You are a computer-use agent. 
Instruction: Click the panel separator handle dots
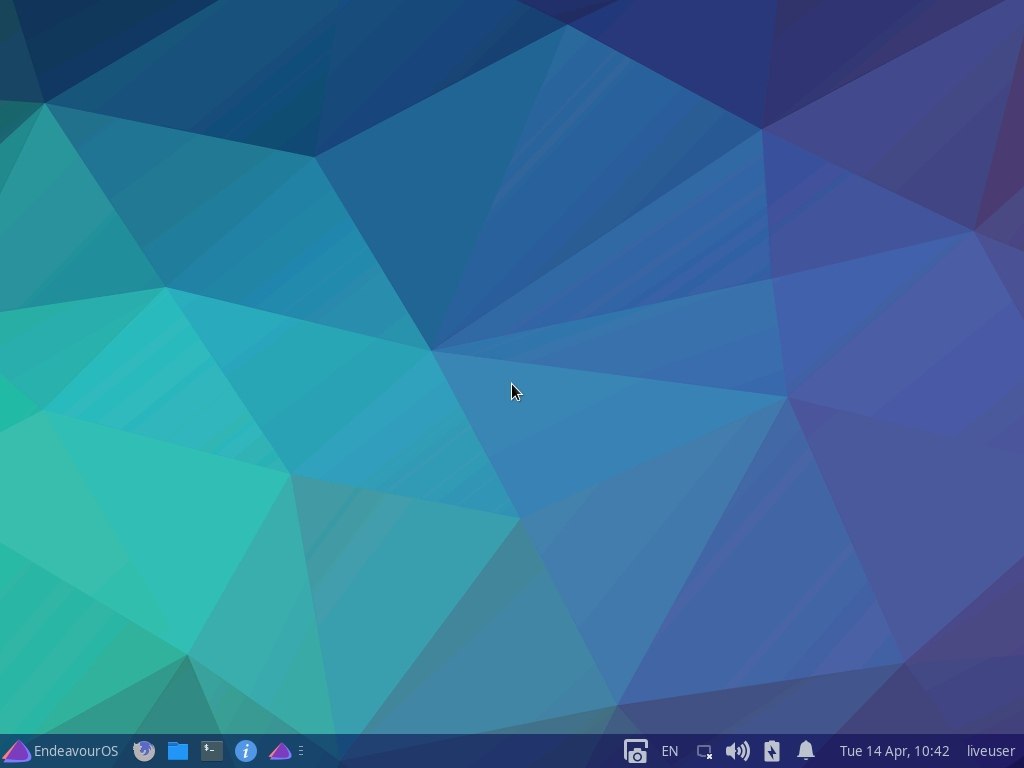pos(301,751)
